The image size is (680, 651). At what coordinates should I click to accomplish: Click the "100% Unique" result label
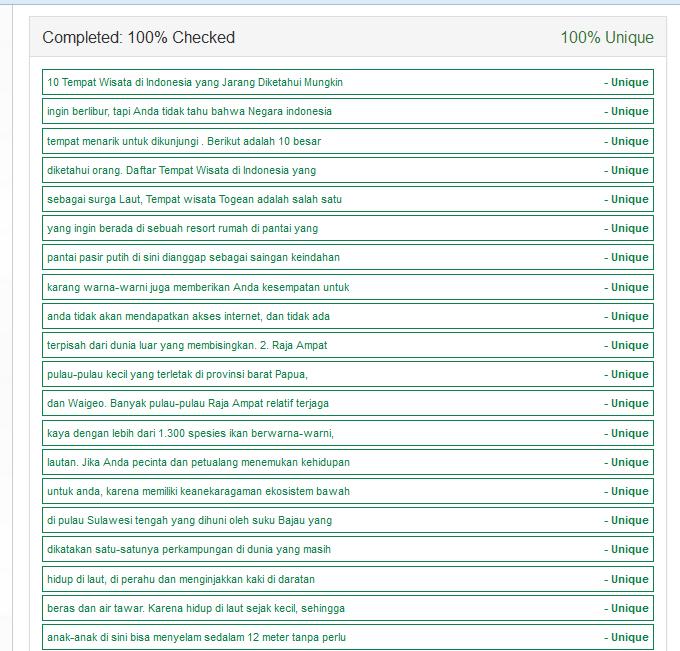(x=606, y=38)
